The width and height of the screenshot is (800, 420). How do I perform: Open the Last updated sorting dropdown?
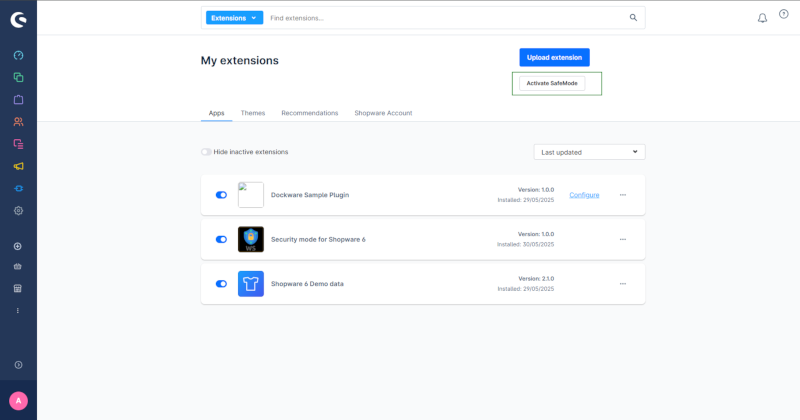coord(590,152)
